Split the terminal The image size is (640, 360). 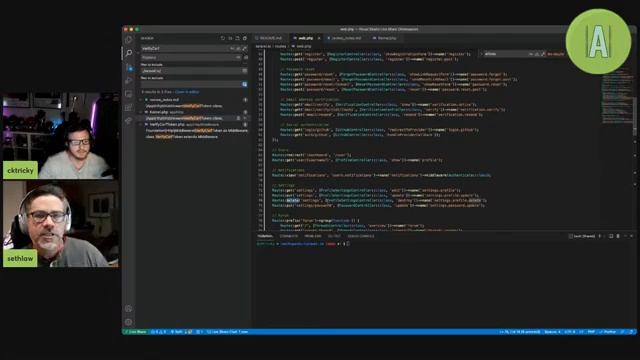[611, 236]
